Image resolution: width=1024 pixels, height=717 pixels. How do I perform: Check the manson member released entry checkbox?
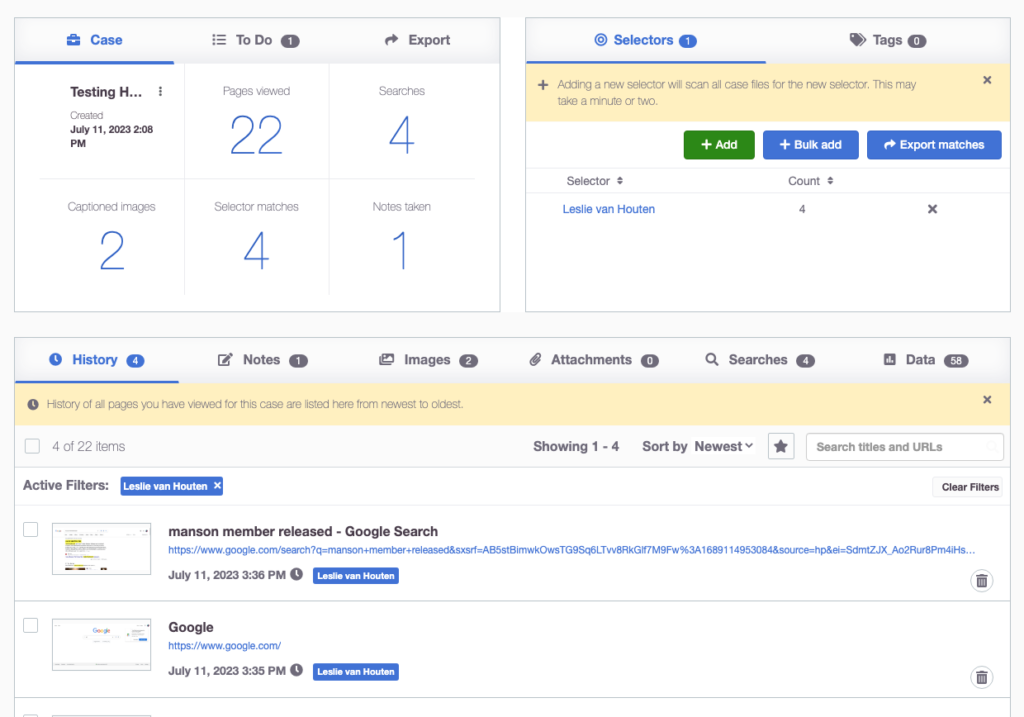[31, 529]
